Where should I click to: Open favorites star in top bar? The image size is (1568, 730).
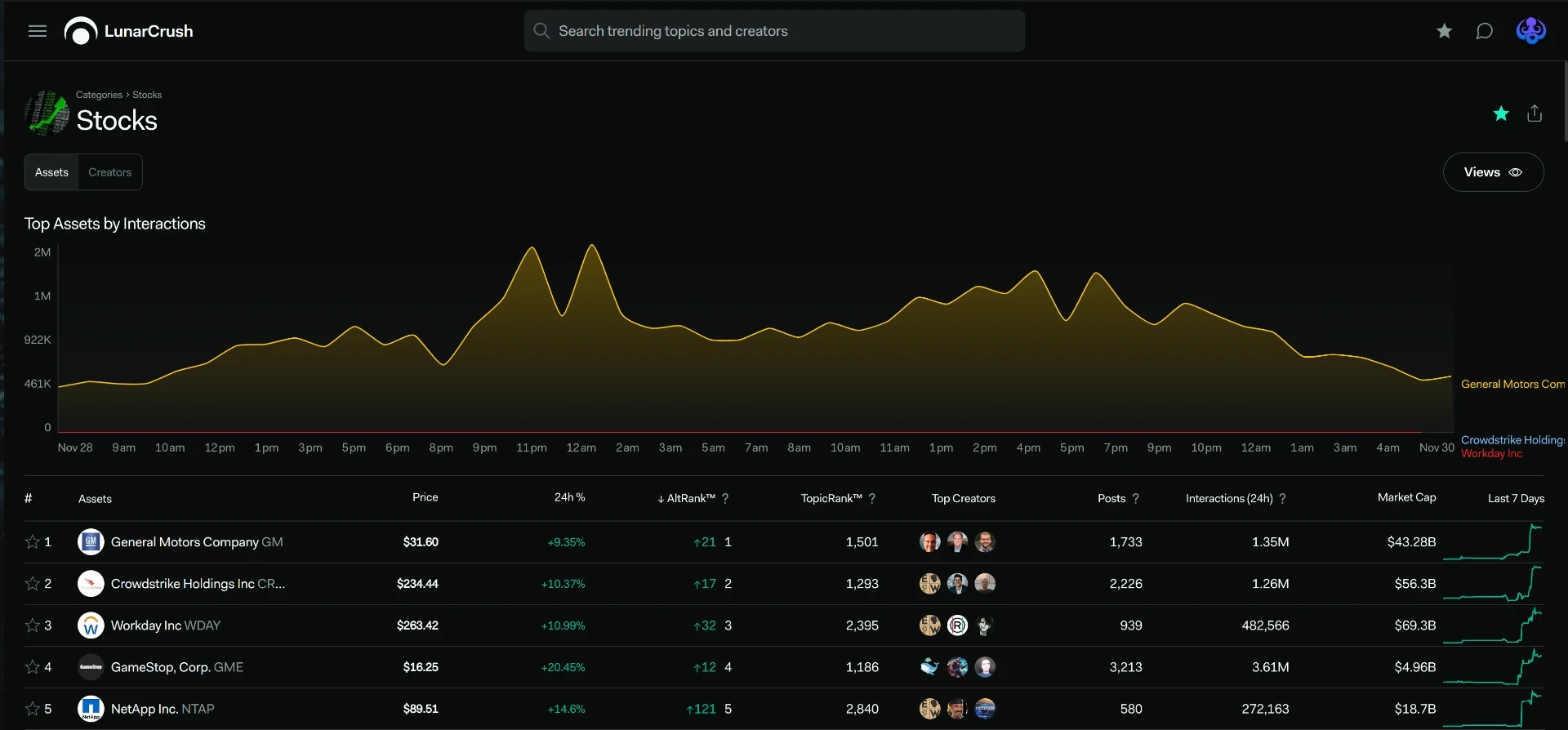[x=1444, y=31]
